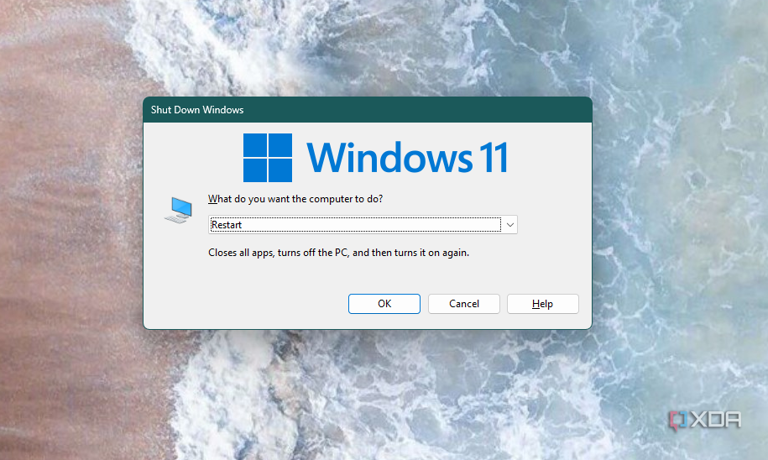Open the Help button in the dialog
768x460 pixels.
[x=543, y=304]
